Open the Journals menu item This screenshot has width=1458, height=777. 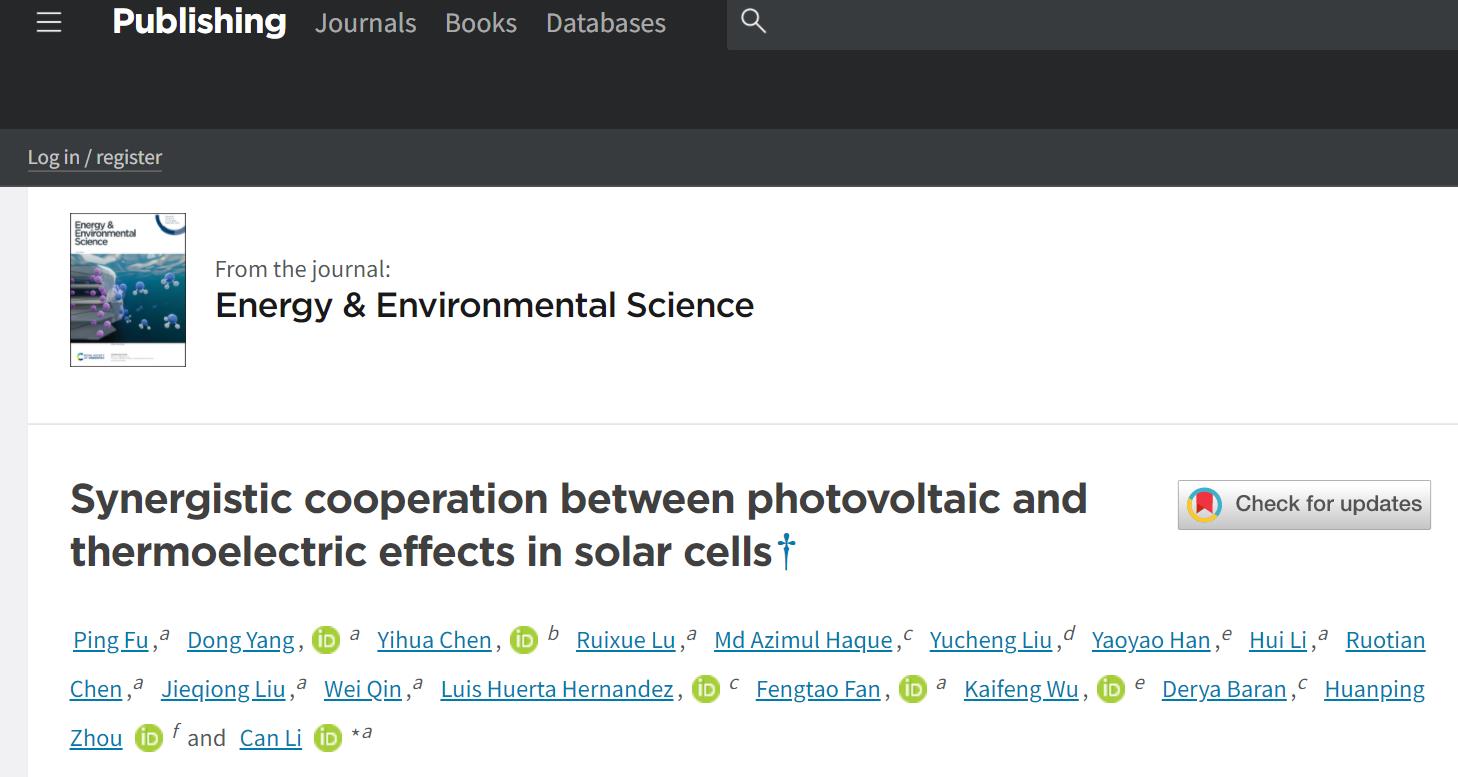[365, 23]
